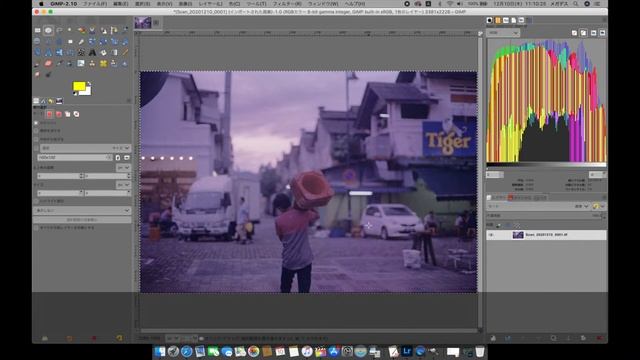The height and width of the screenshot is (360, 640).
Task: Select the Move tool
Action: (x=59, y=41)
